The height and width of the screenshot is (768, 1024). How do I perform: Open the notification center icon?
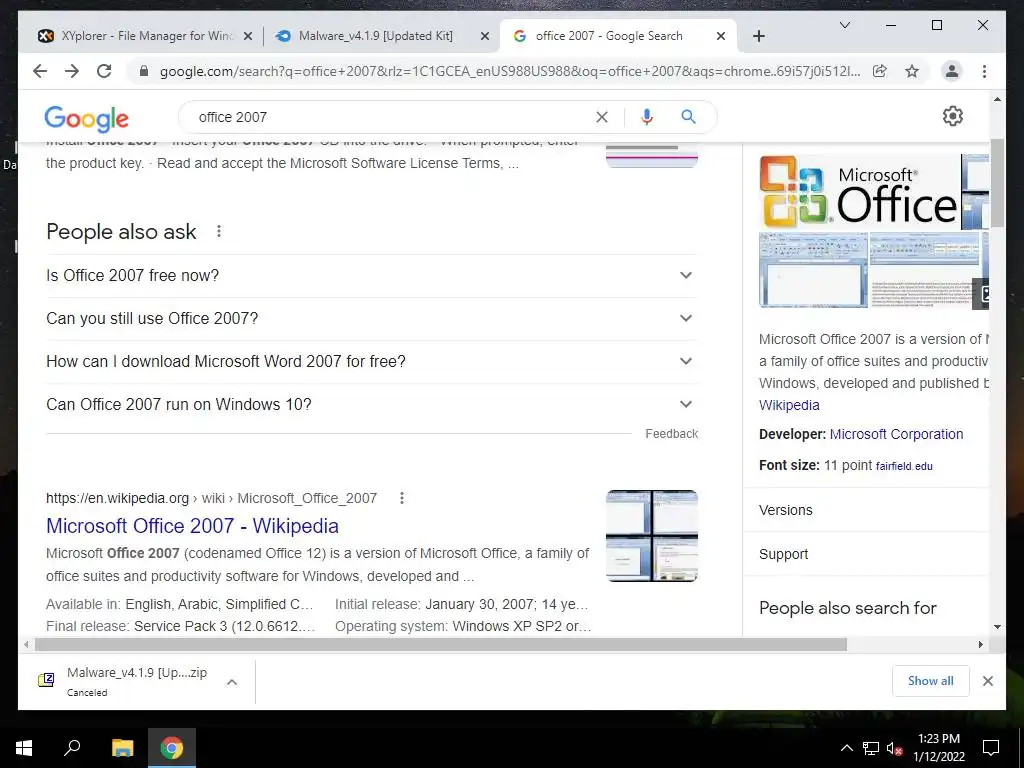tap(991, 748)
